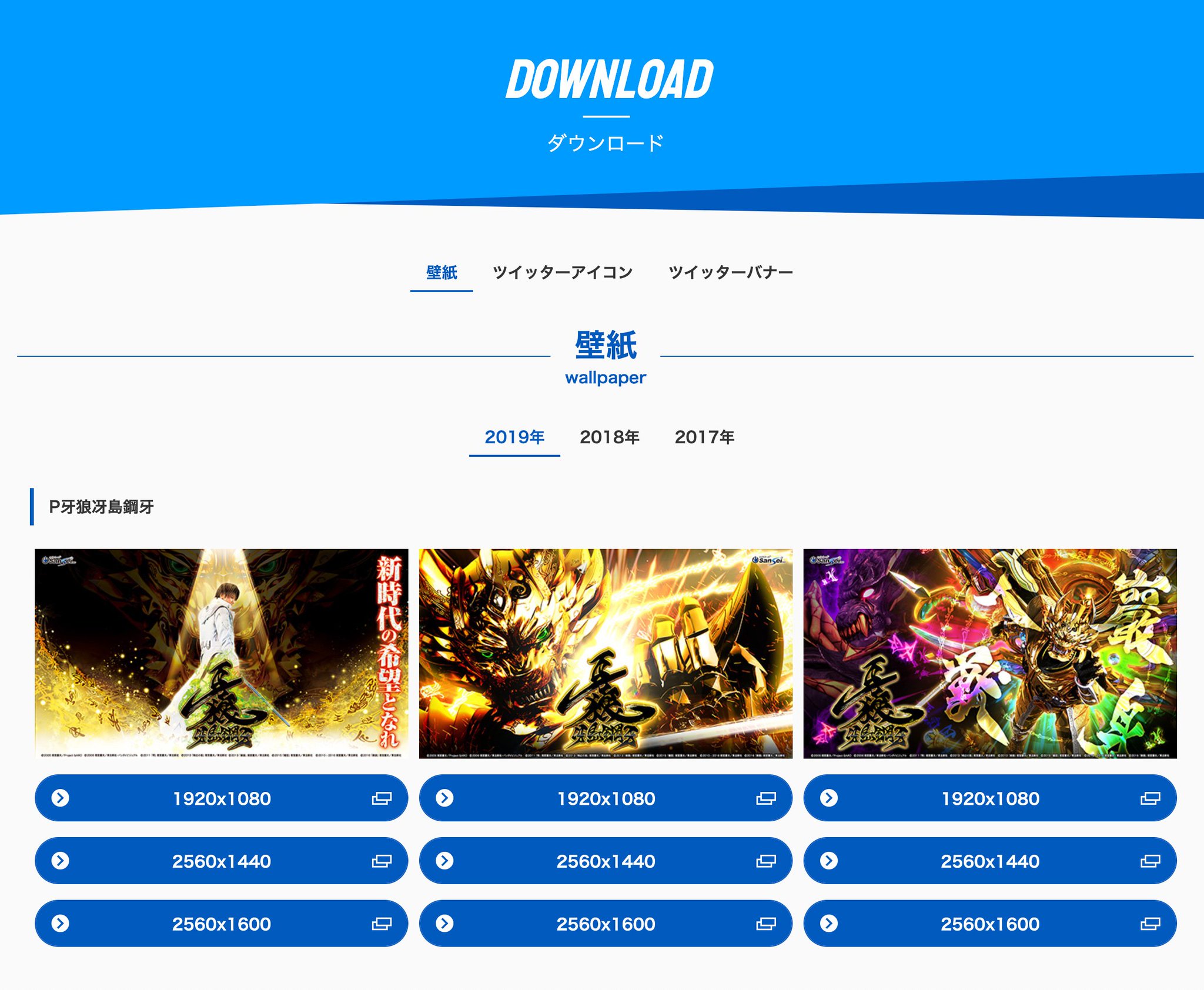The width and height of the screenshot is (1204, 990).
Task: Select the 2017年 year tab
Action: click(704, 437)
